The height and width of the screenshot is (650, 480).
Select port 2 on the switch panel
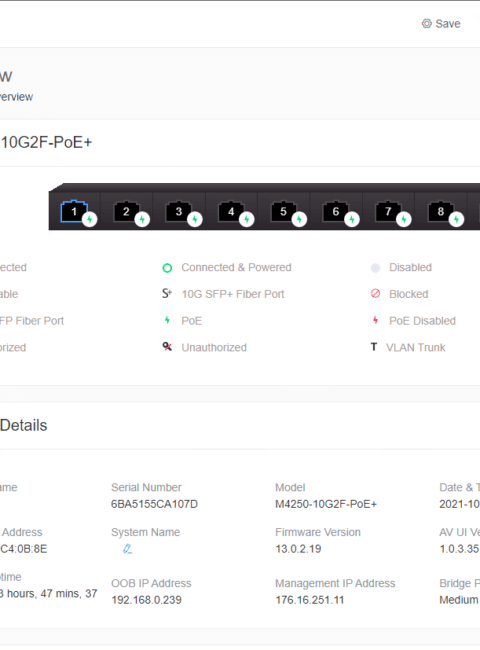point(126,211)
